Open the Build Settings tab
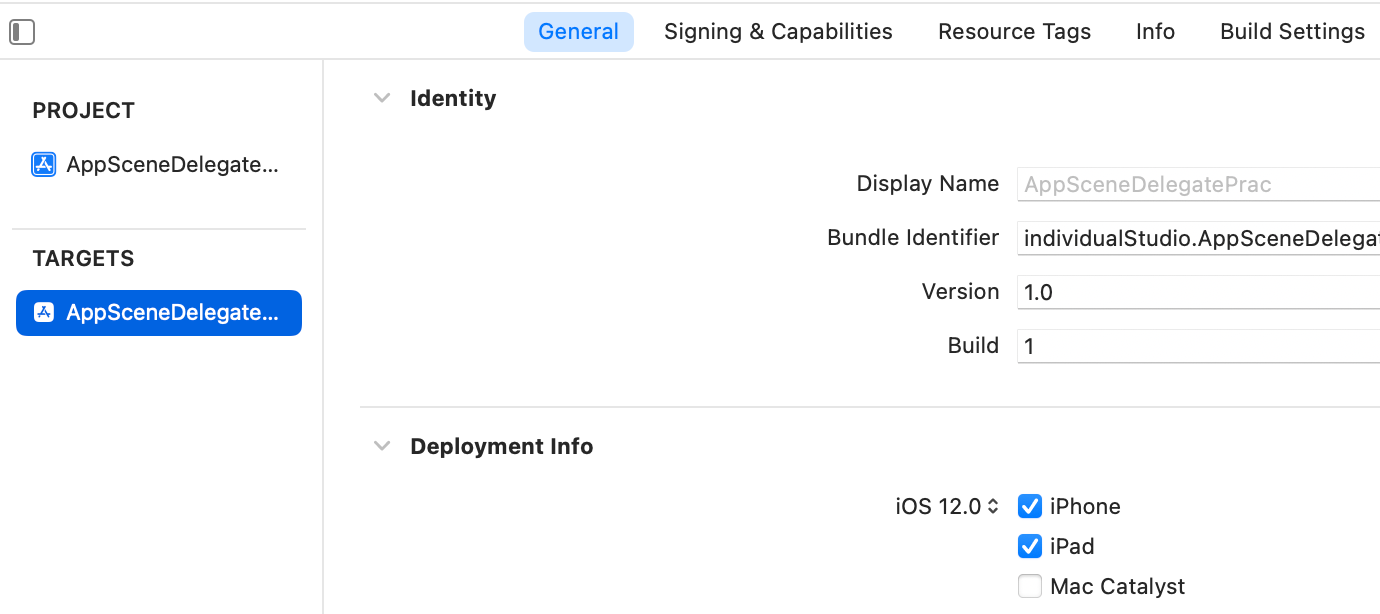Screen dimensions: 1380x614 click(1292, 31)
